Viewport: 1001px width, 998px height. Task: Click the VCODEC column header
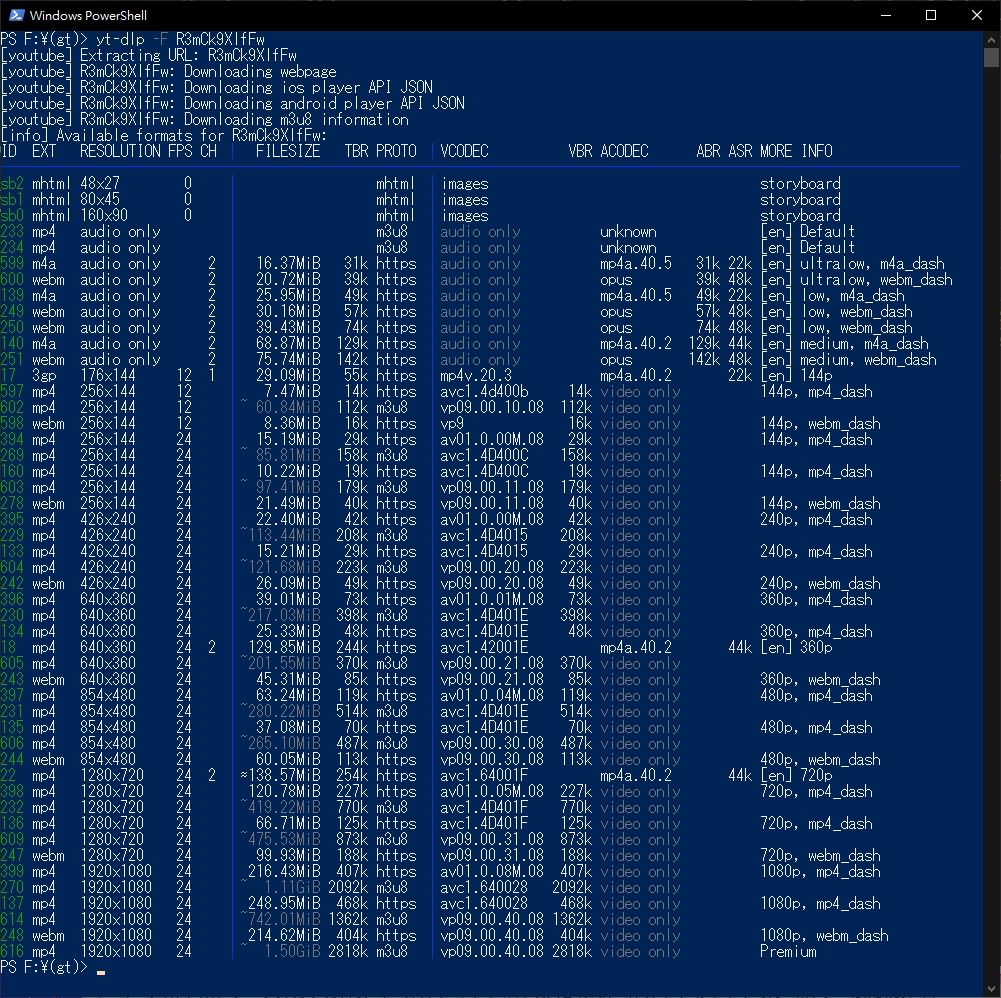(464, 151)
